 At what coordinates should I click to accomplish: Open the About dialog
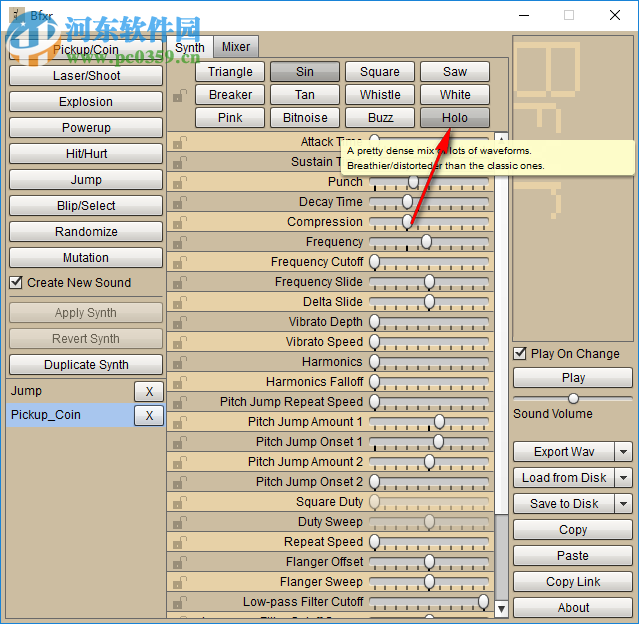tap(573, 608)
